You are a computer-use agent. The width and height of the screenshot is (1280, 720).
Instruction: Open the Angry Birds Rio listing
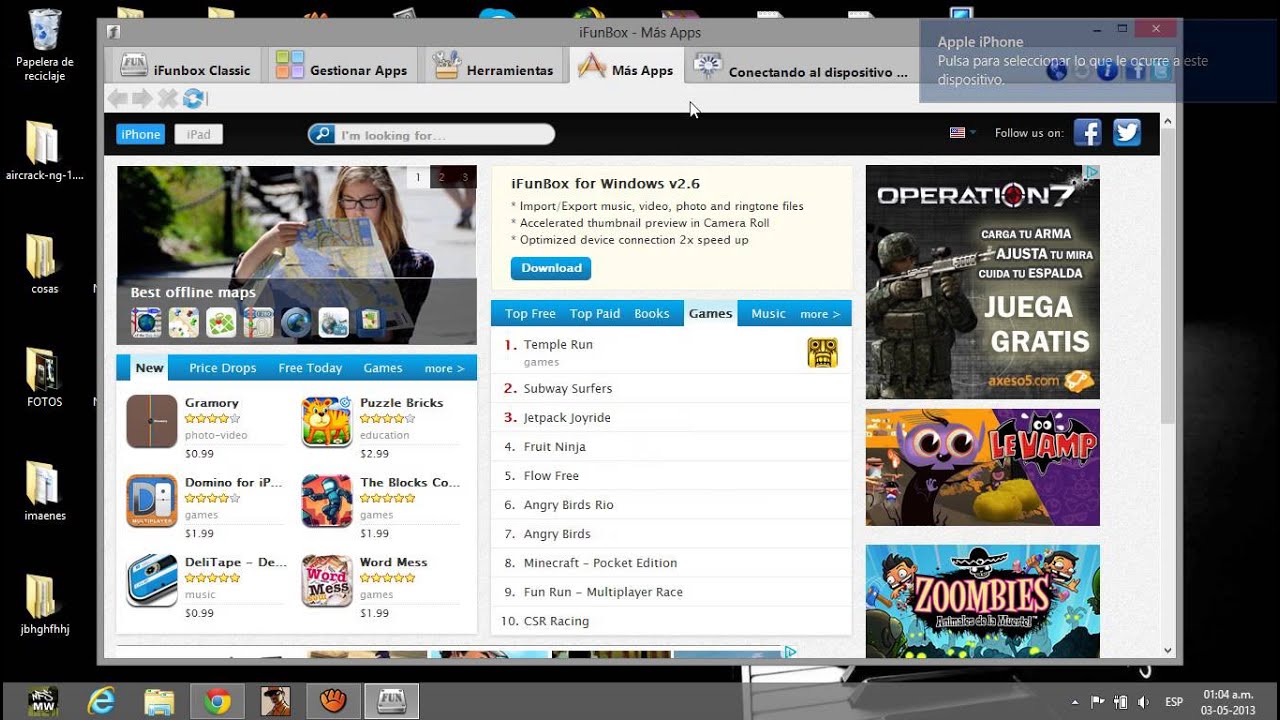(671, 504)
